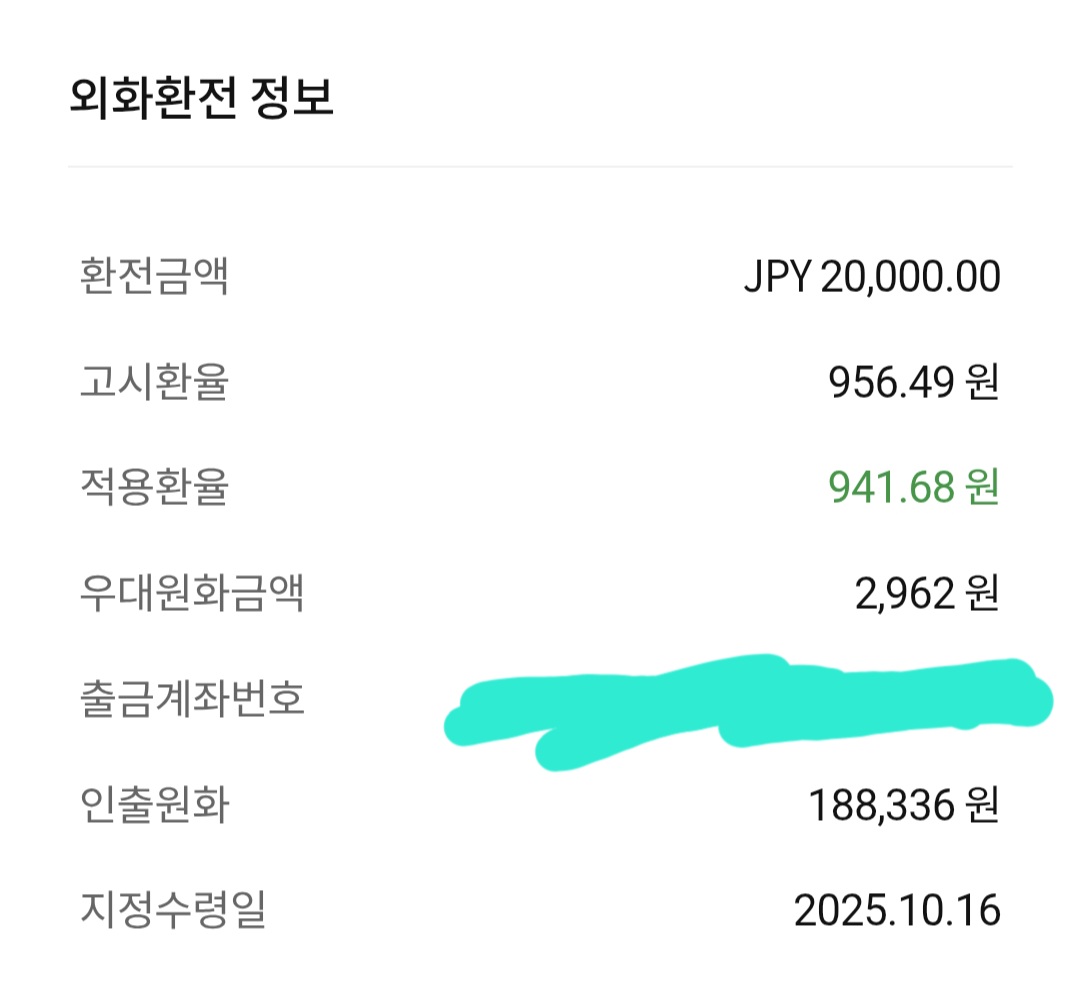This screenshot has width=1080, height=999.
Task: Click the 2,962 discount amount number
Action: click(903, 595)
